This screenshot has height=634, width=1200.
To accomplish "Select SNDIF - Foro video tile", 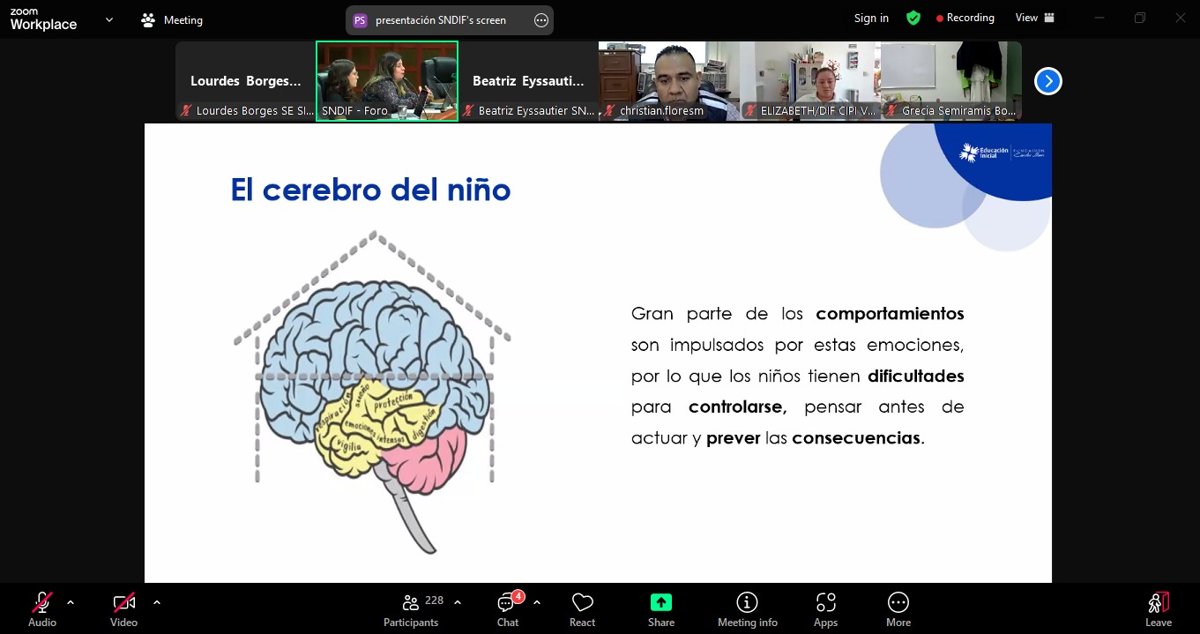I will 387,81.
